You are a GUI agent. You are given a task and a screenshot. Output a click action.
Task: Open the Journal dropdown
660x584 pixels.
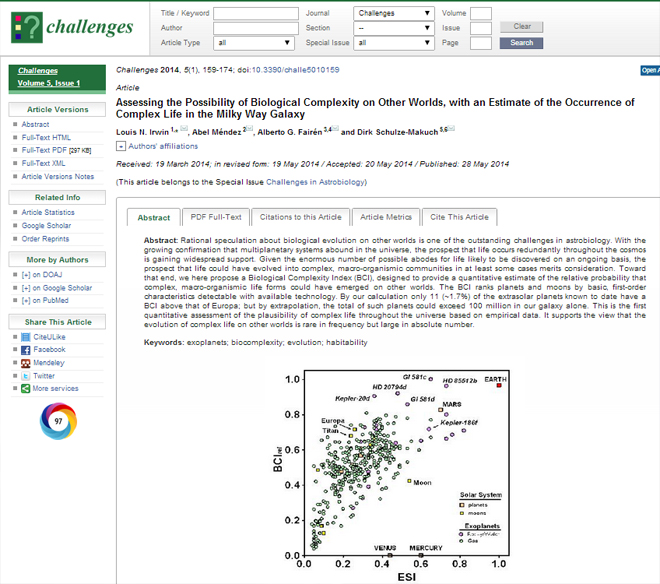394,14
